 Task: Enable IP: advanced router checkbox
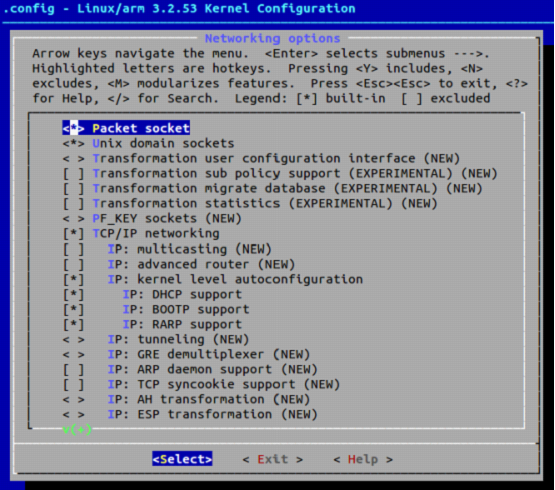[x=74, y=264]
